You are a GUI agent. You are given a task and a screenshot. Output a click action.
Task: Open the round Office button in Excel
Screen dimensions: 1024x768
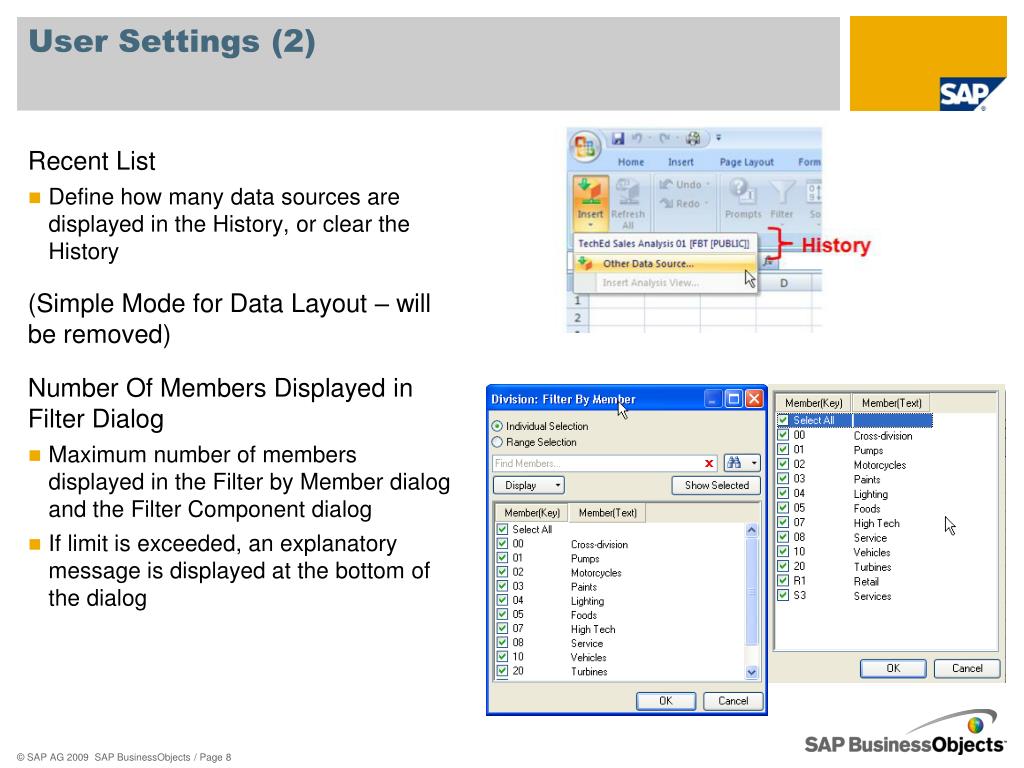(x=584, y=145)
